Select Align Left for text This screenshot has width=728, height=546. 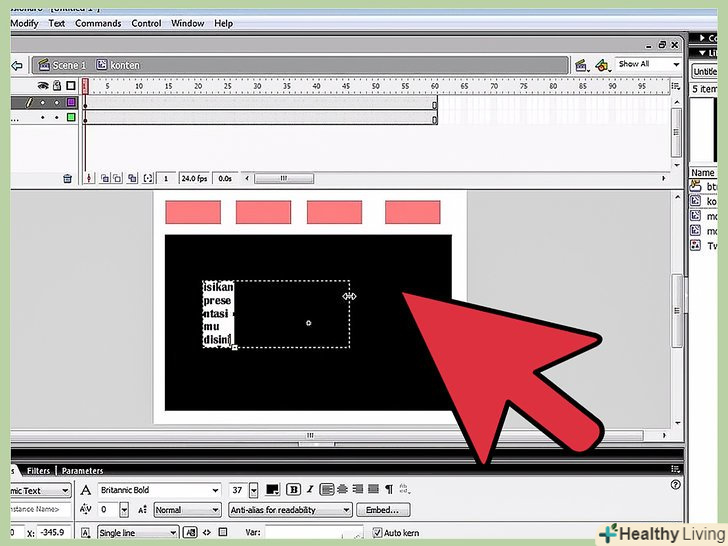(x=326, y=489)
